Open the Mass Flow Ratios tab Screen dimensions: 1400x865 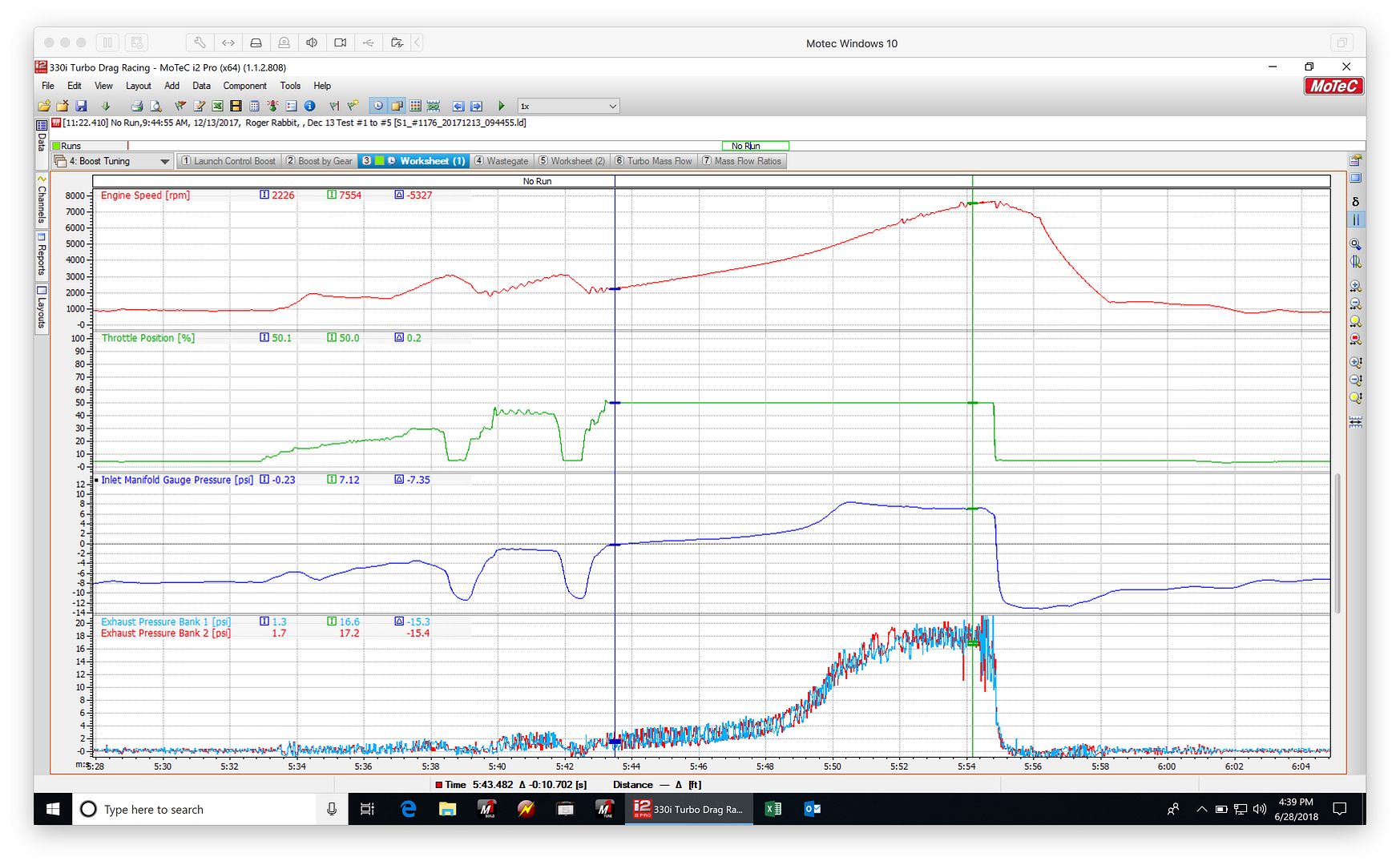[x=742, y=161]
